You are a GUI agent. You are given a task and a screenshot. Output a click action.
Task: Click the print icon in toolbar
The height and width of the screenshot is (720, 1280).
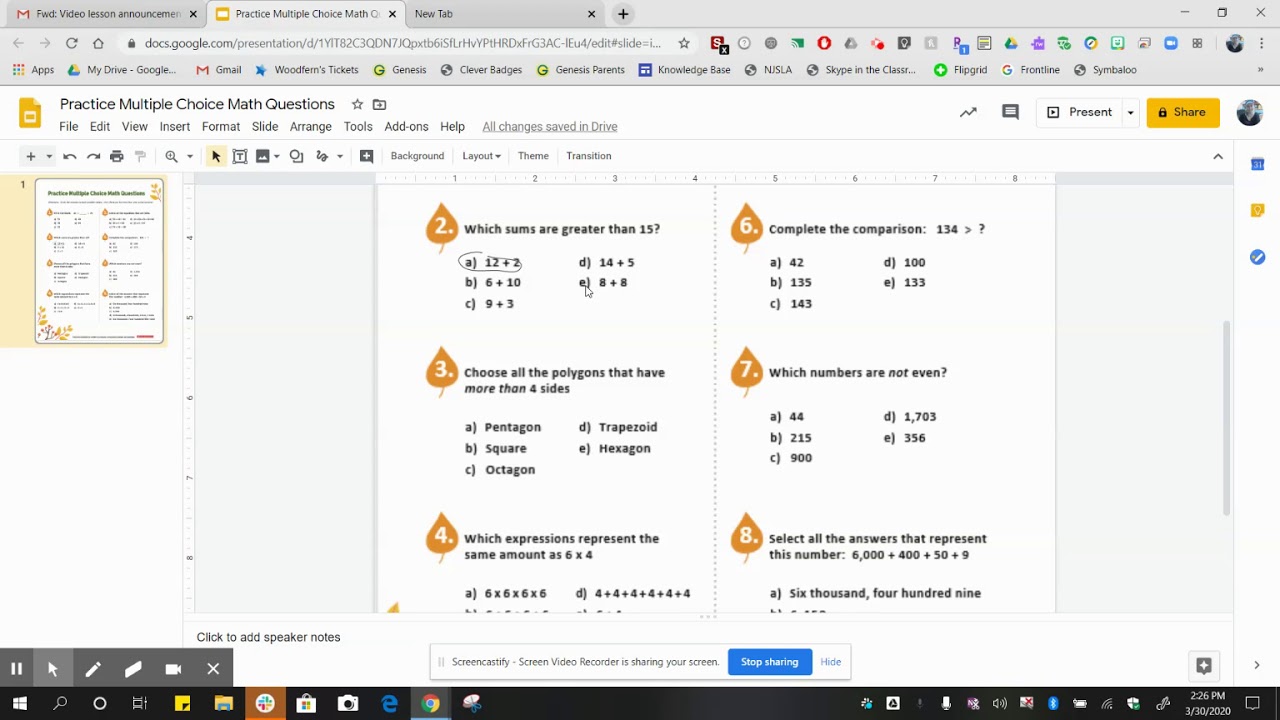click(117, 156)
